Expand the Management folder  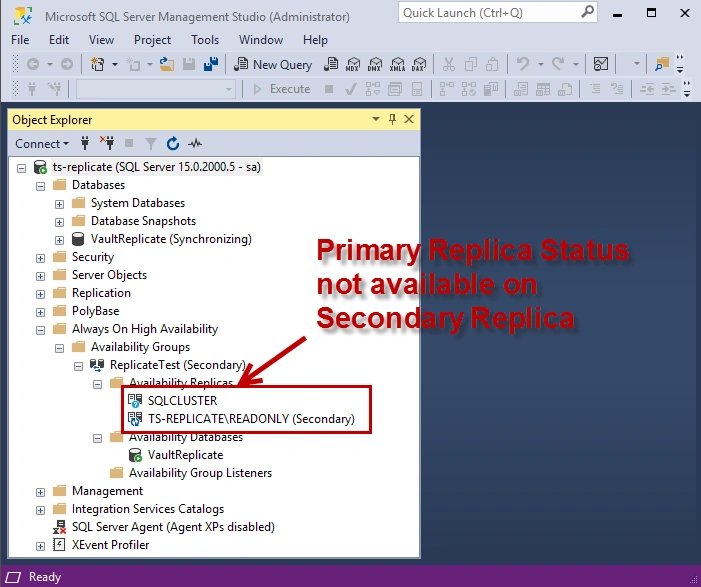[40, 492]
